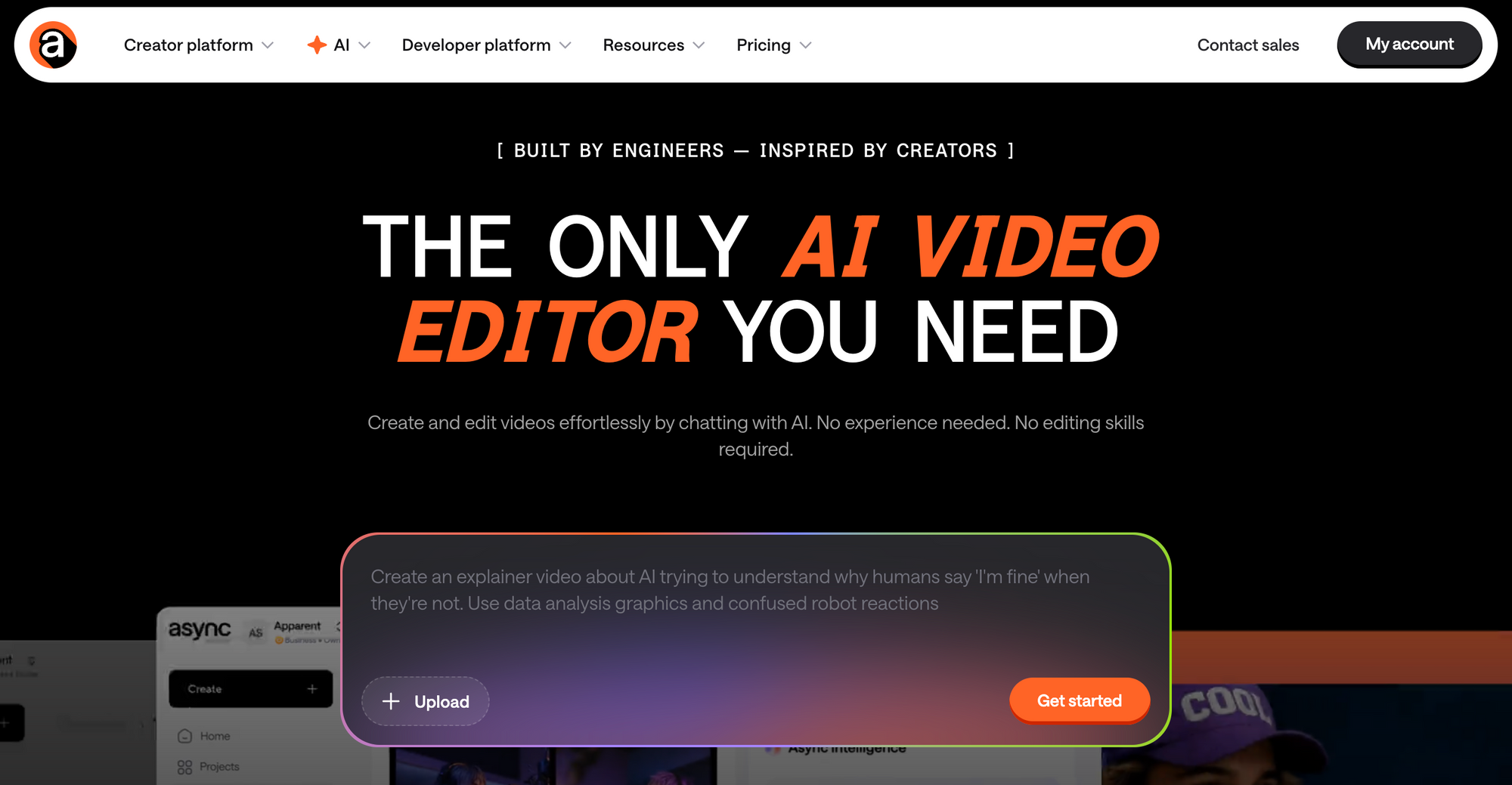Click the plus icon on Create button
This screenshot has width=1512, height=785.
pyautogui.click(x=312, y=689)
